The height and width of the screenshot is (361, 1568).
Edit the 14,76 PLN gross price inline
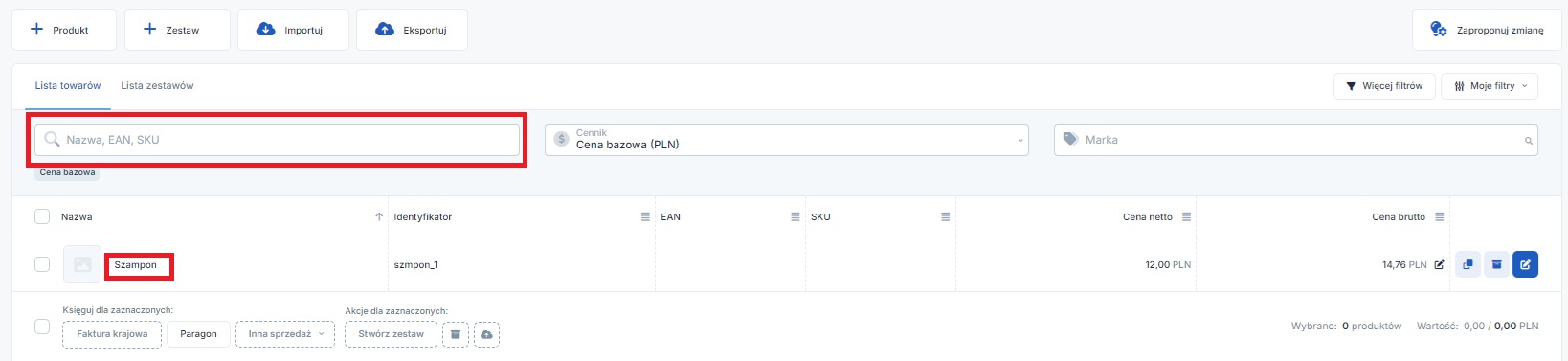click(1439, 265)
